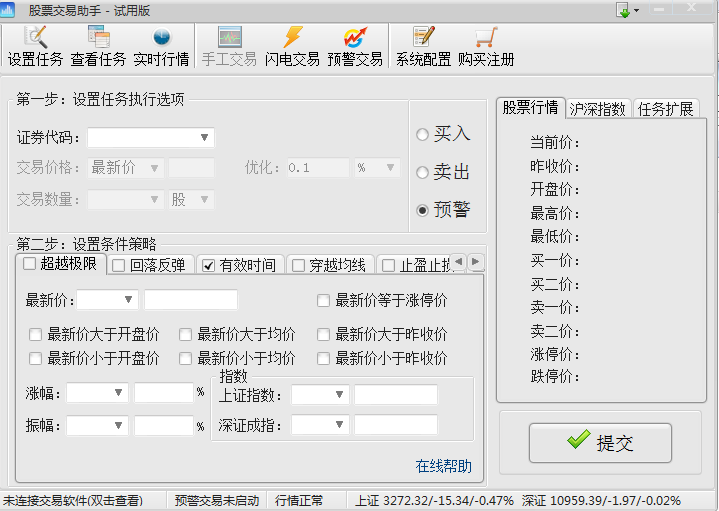The width and height of the screenshot is (719, 511).
Task: Expand the 证券代码 dropdown
Action: [x=205, y=138]
